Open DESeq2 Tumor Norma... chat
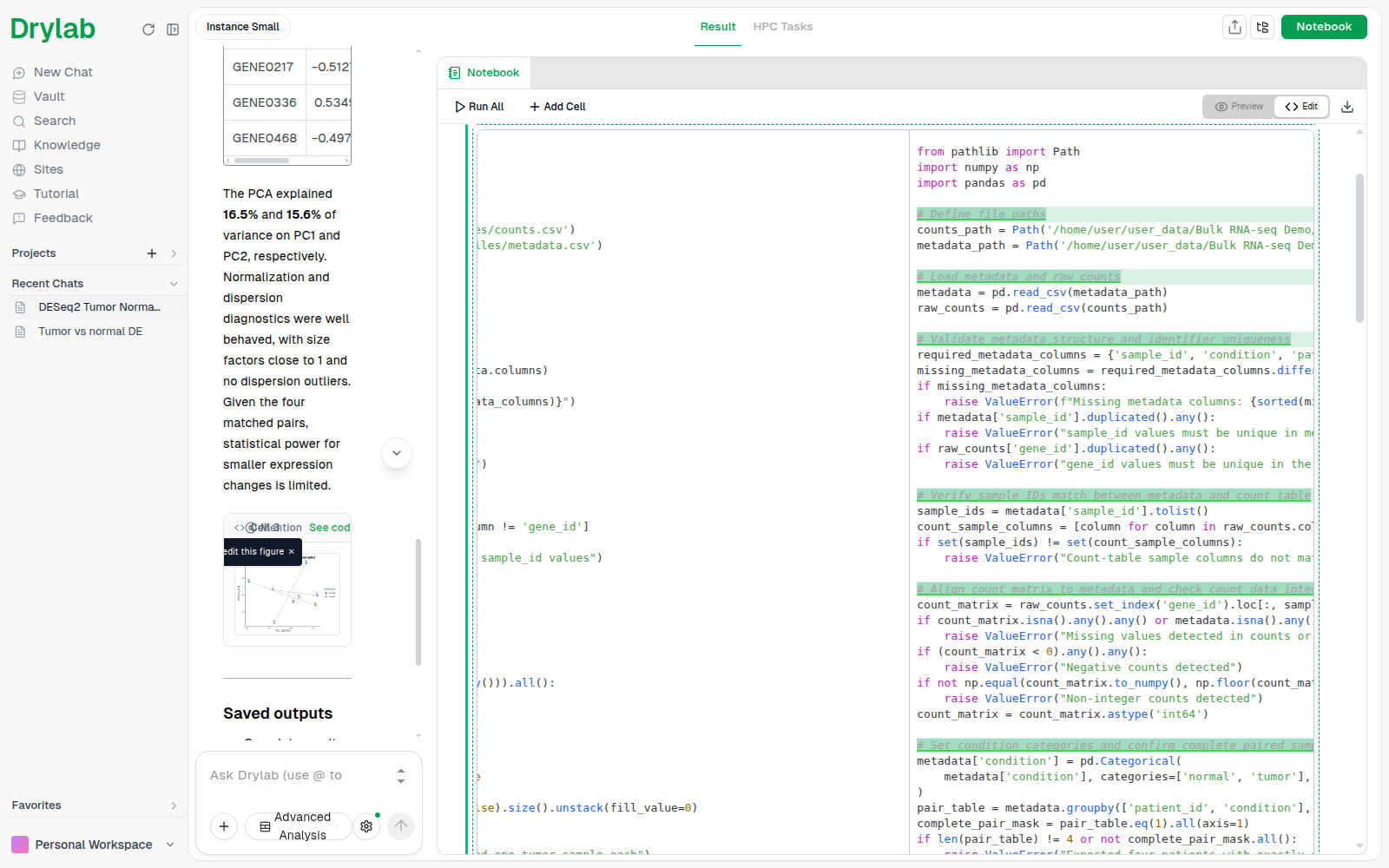Image resolution: width=1389 pixels, height=868 pixels. tap(97, 307)
